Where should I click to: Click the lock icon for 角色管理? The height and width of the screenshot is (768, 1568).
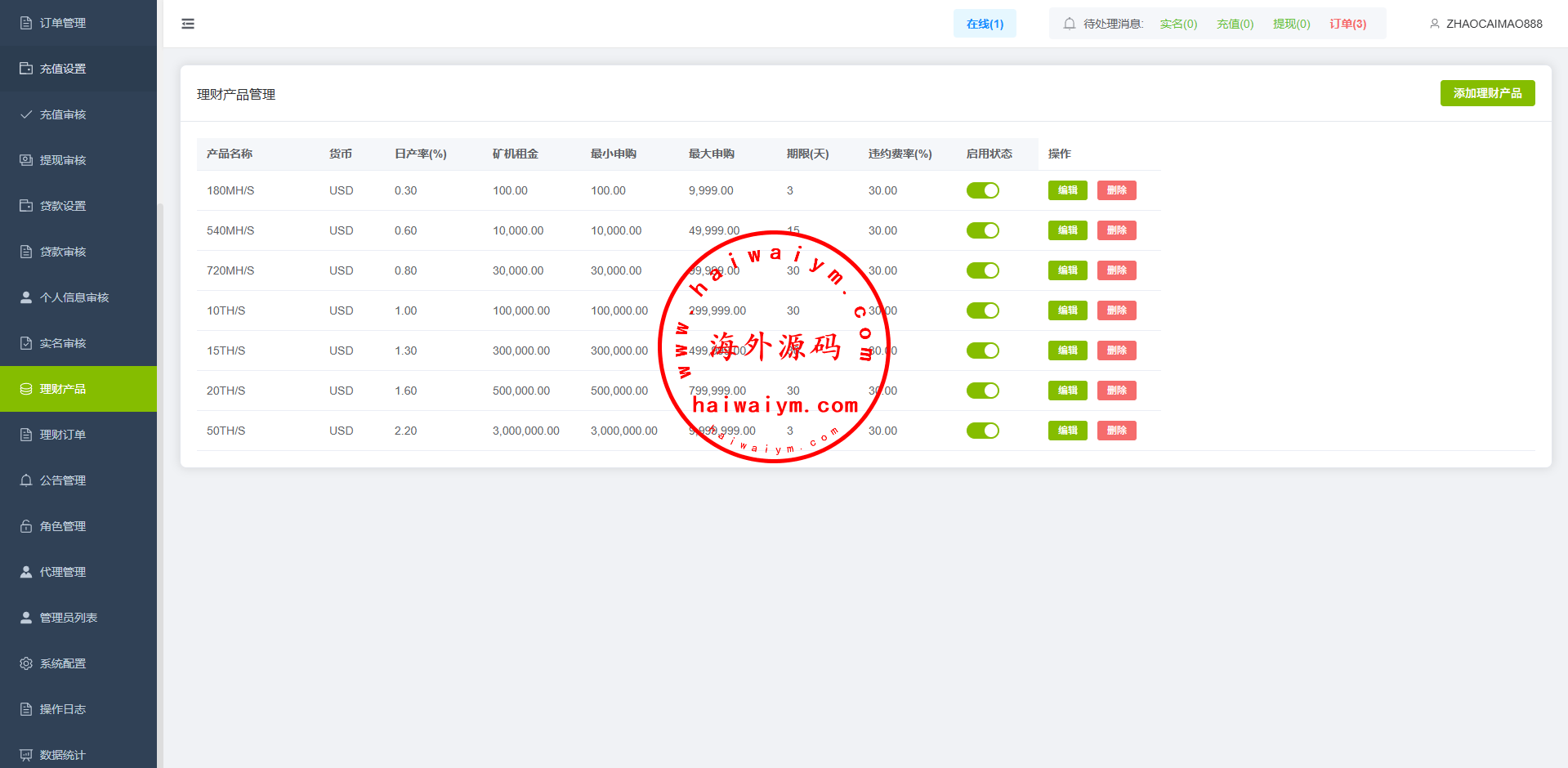click(x=26, y=526)
